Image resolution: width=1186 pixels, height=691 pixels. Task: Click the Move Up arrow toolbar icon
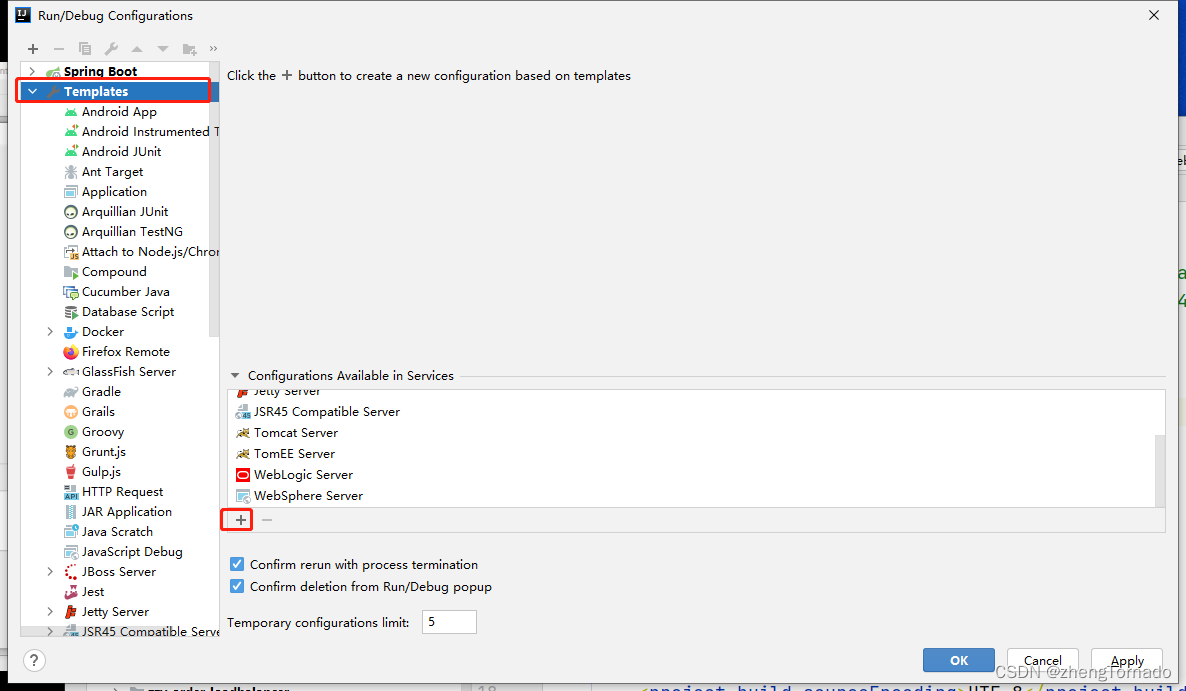click(137, 49)
